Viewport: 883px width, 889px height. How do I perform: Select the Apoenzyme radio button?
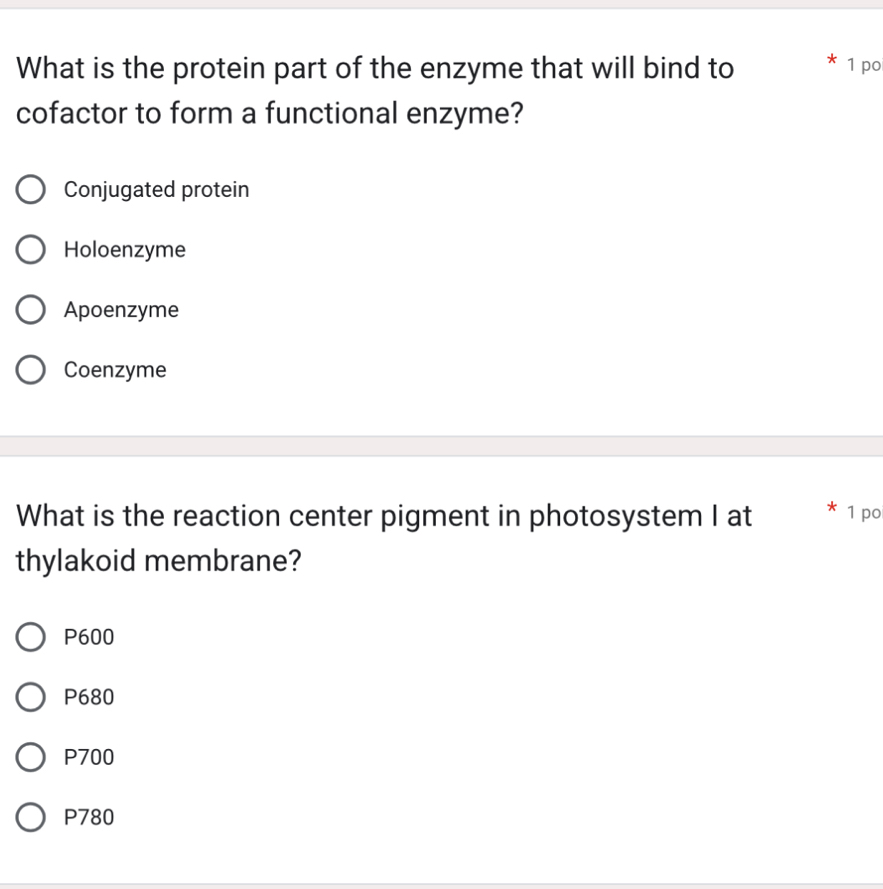click(x=30, y=309)
